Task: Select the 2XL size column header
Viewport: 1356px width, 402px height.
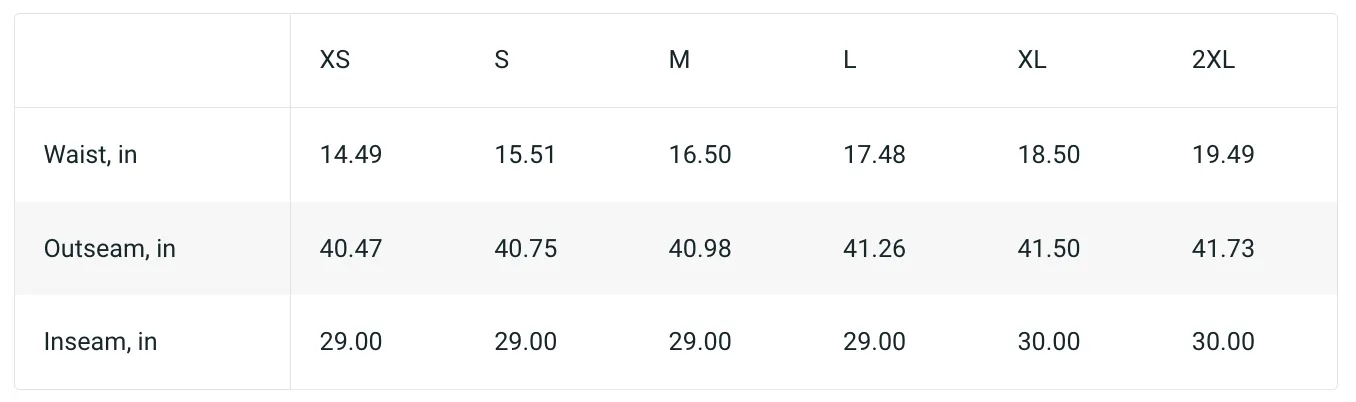Action: pos(1213,60)
